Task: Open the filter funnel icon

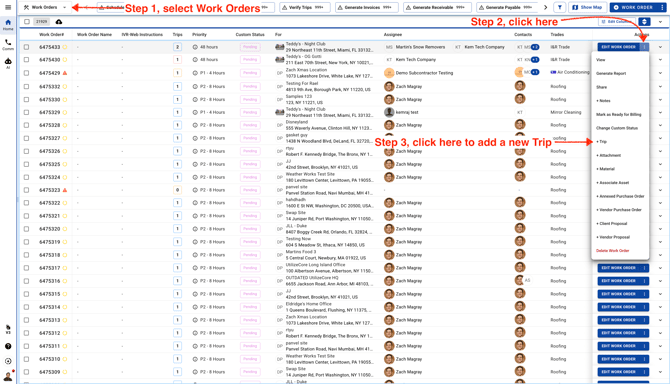Action: pyautogui.click(x=559, y=7)
